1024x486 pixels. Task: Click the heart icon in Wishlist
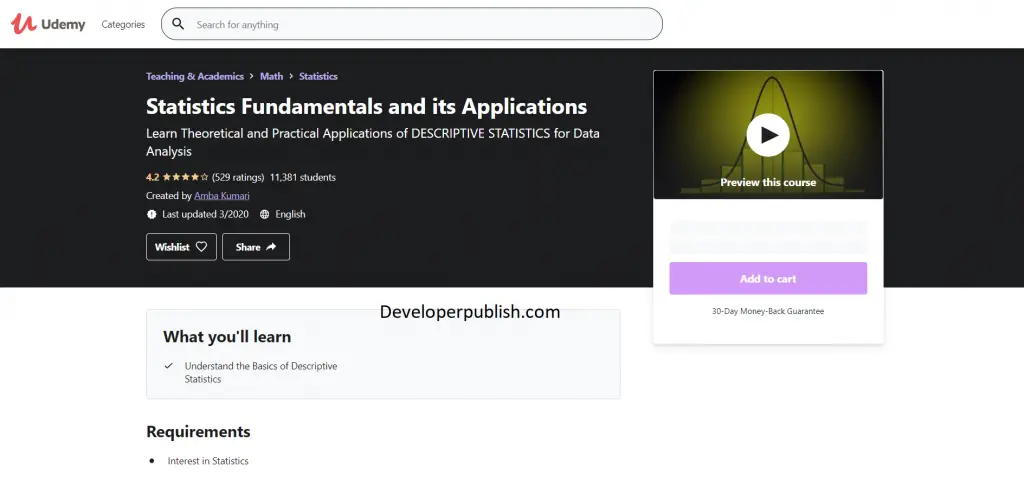click(x=201, y=247)
